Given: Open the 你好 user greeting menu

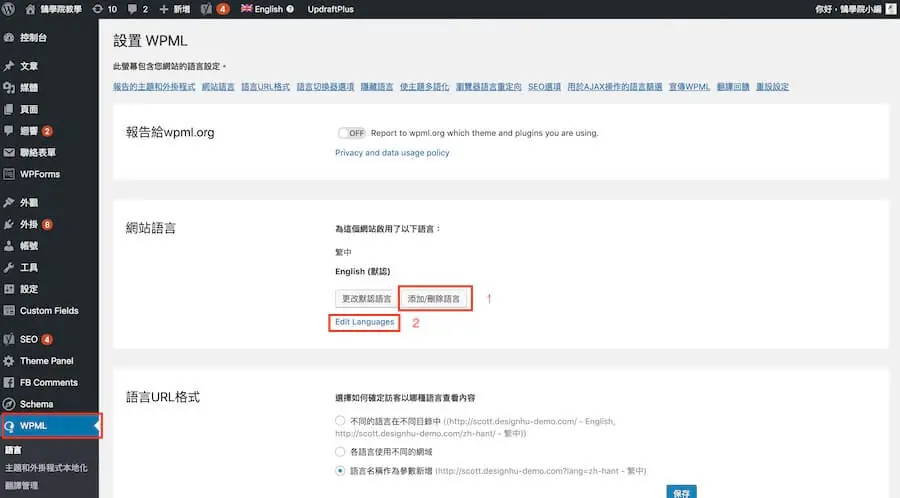Looking at the screenshot, I should [x=848, y=9].
